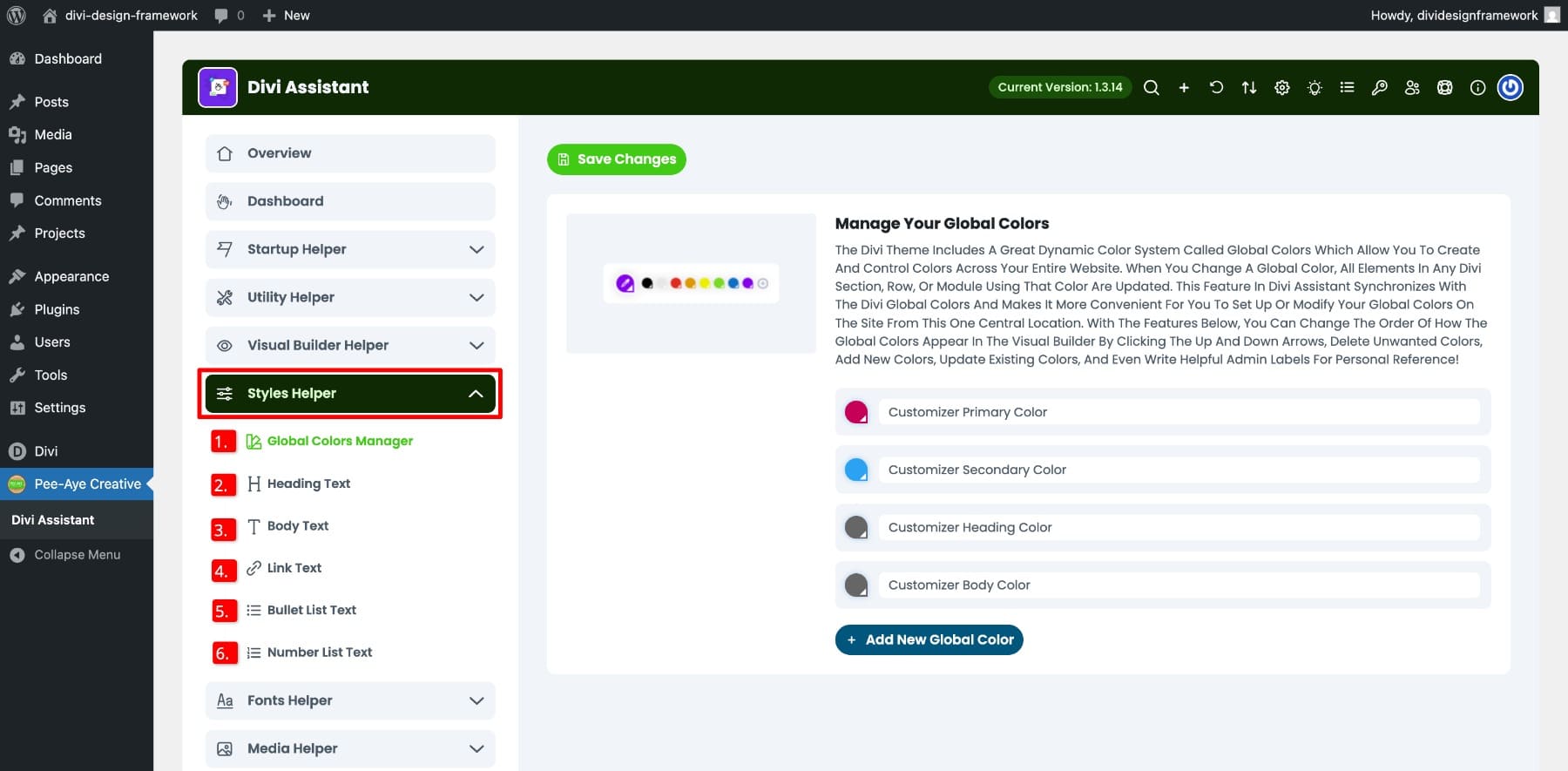1568x771 pixels.
Task: Click Customizer Primary Color label field
Action: pyautogui.click(x=1179, y=412)
